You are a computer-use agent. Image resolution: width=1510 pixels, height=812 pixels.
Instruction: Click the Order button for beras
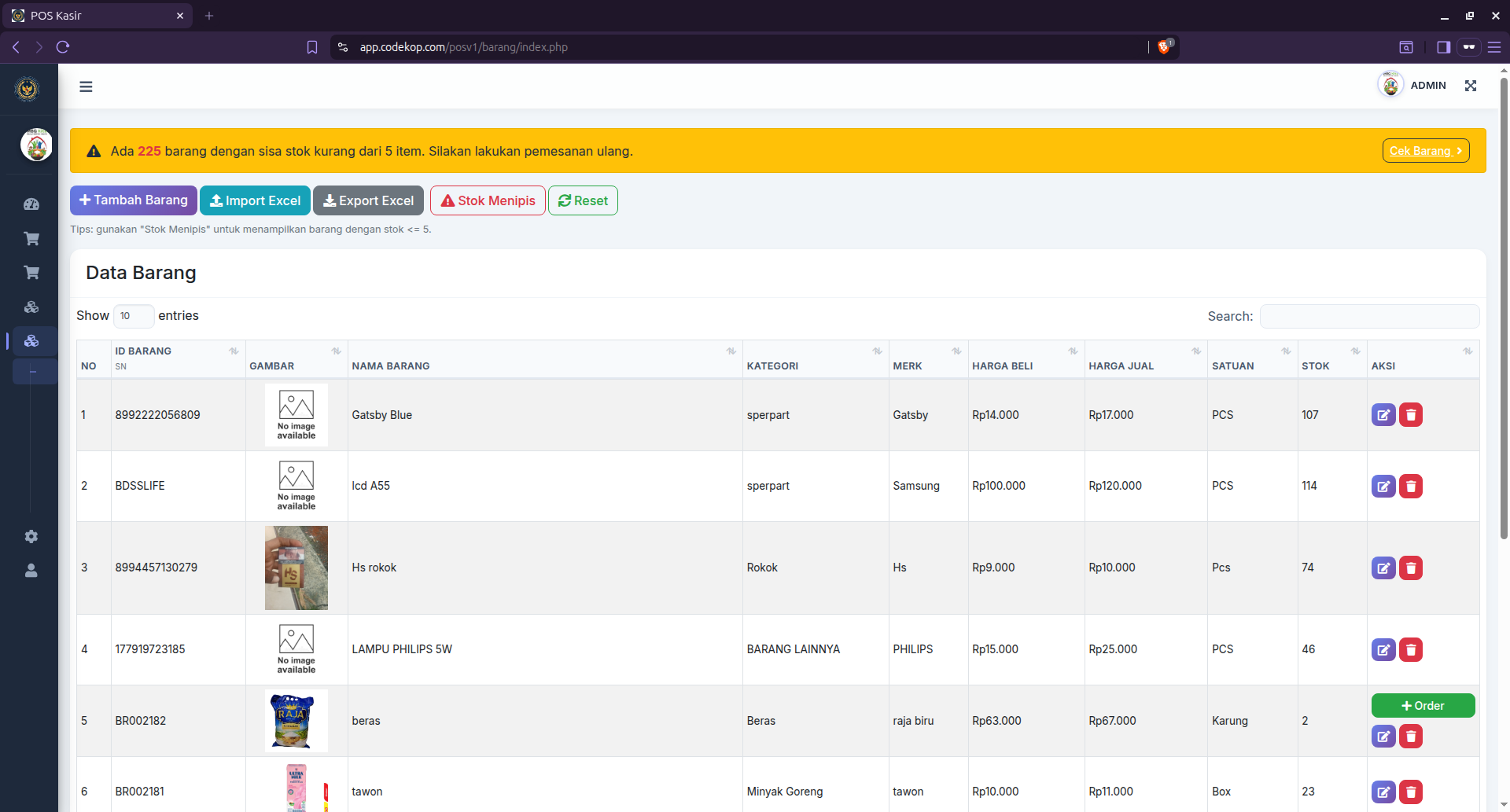click(x=1423, y=706)
